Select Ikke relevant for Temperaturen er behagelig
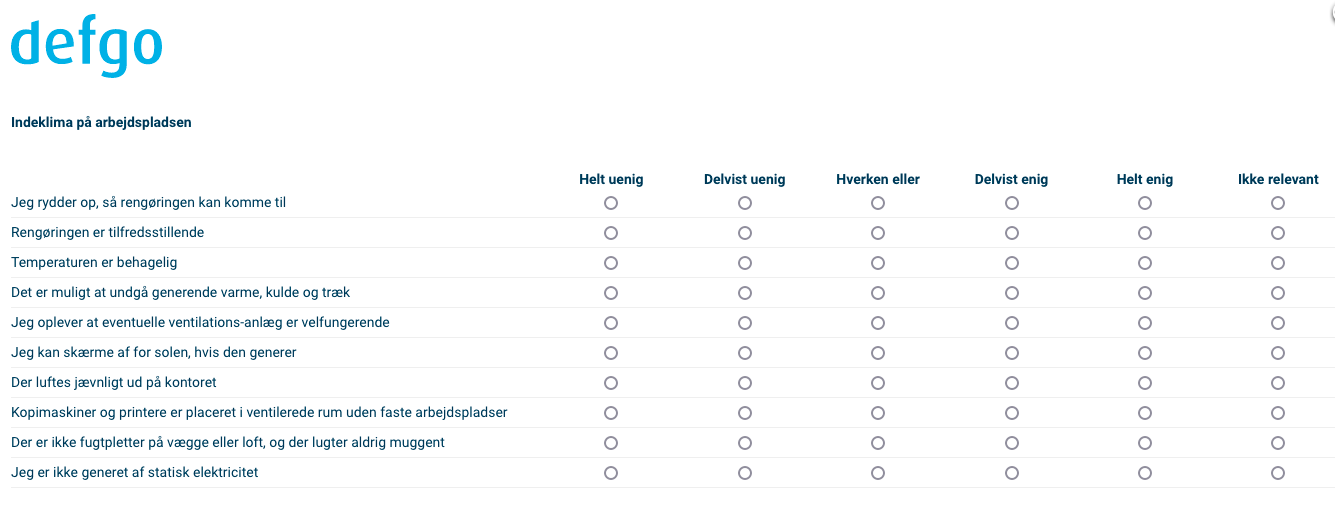Viewport: 1335px width, 514px height. coord(1278,263)
